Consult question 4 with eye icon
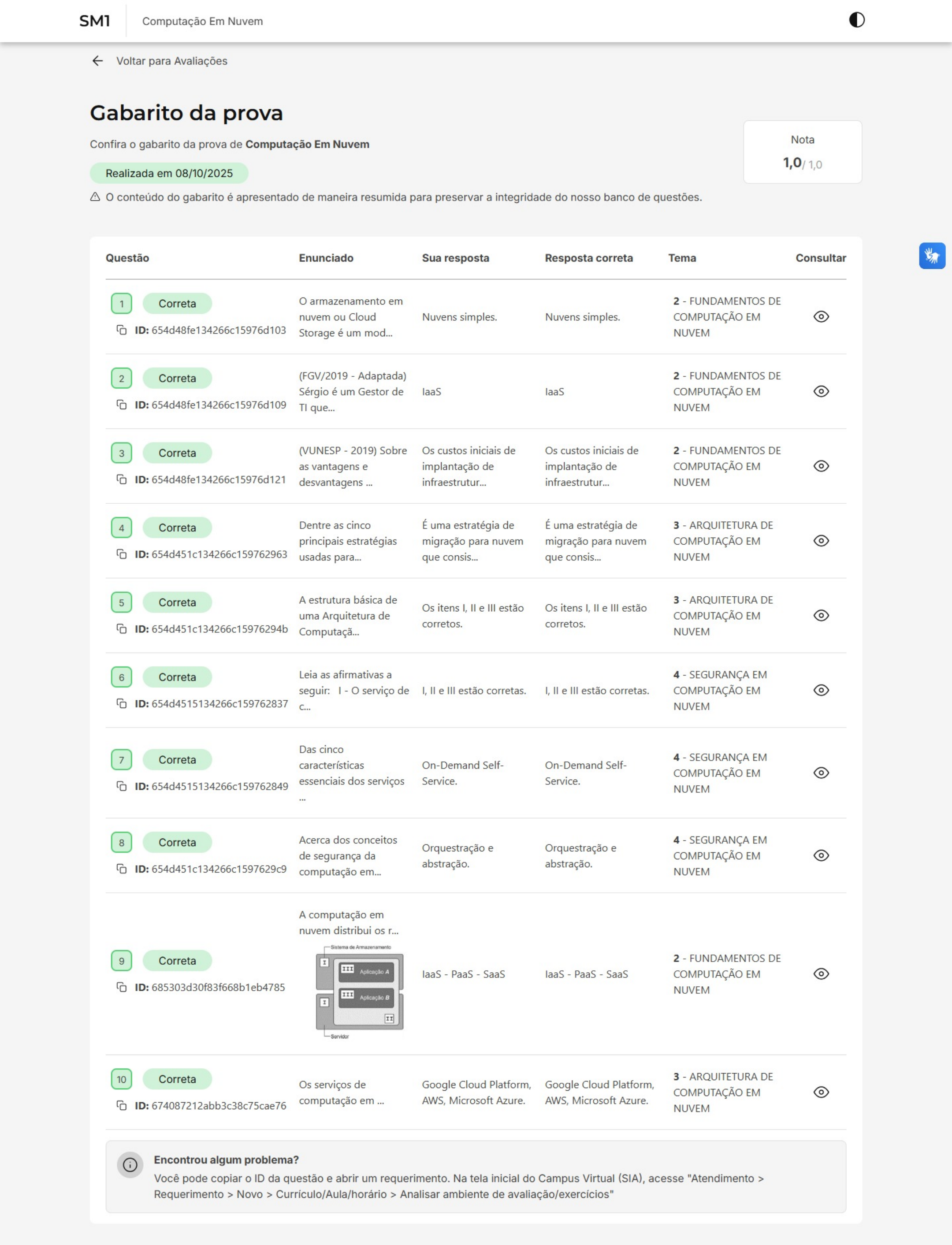 [821, 541]
